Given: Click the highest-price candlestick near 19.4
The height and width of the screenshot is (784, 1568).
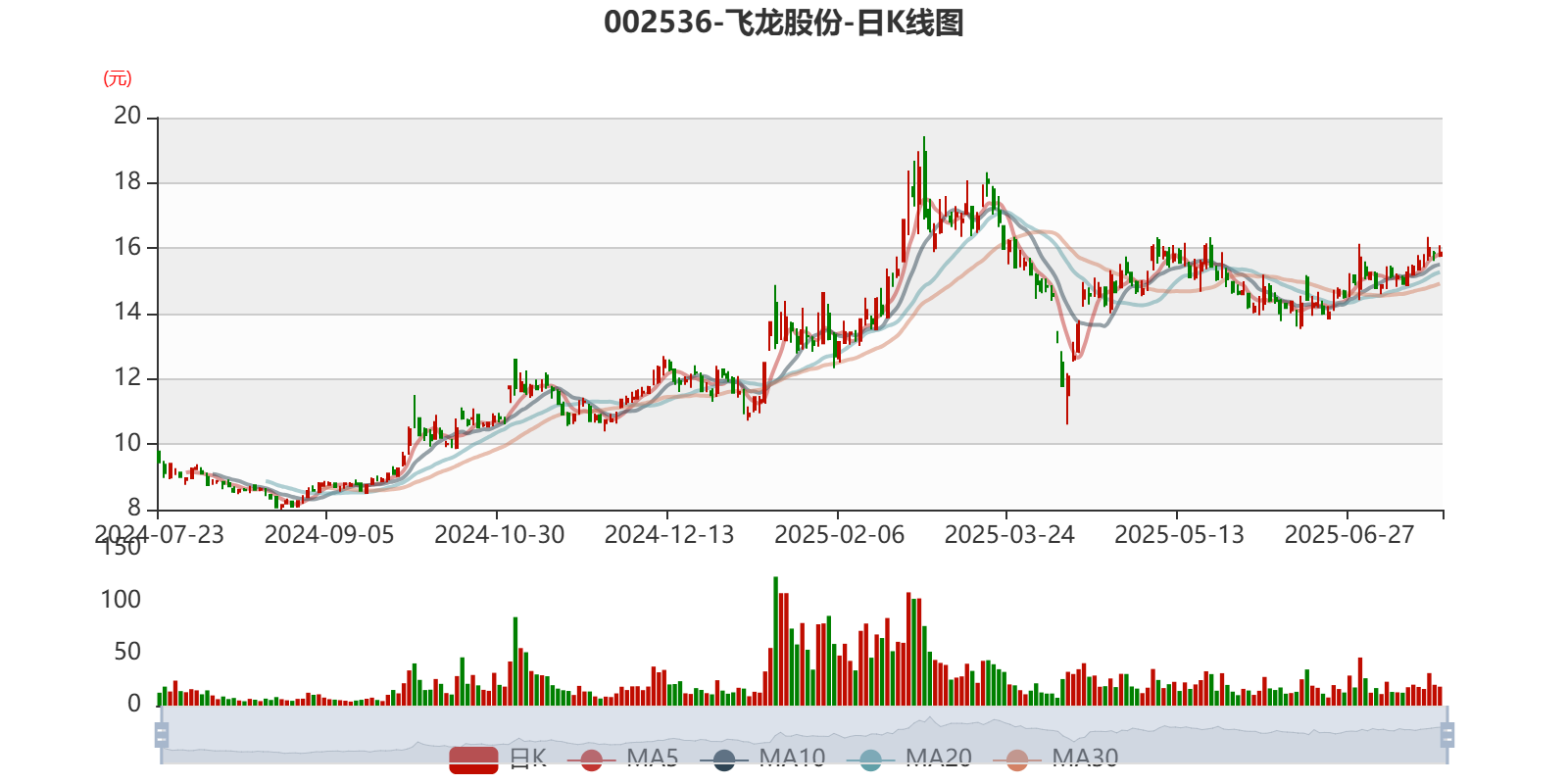Looking at the screenshot, I should coord(923,176).
